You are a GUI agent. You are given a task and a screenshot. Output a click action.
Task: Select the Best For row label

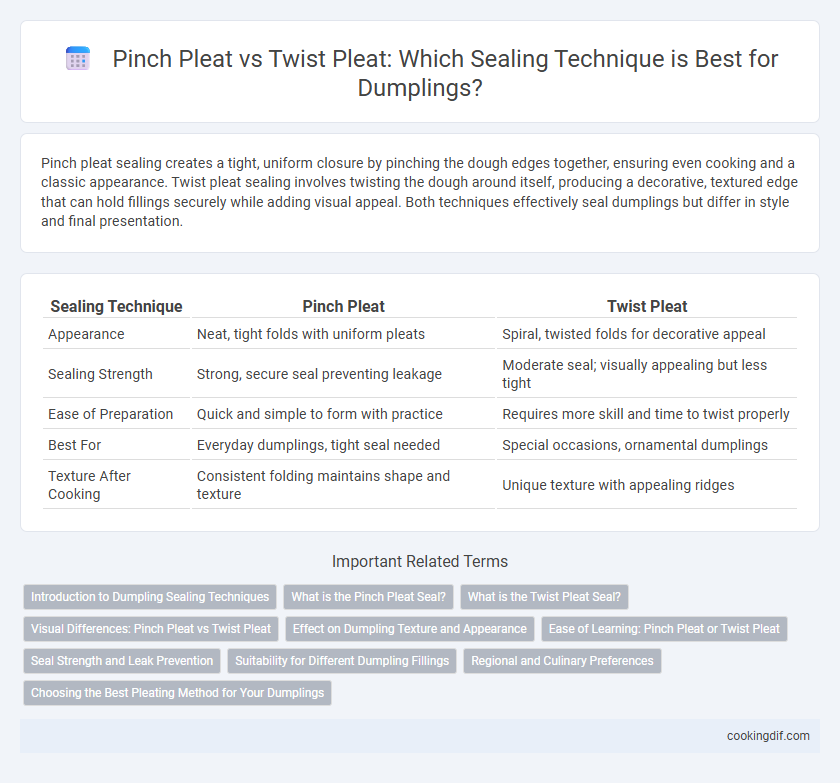coord(74,445)
